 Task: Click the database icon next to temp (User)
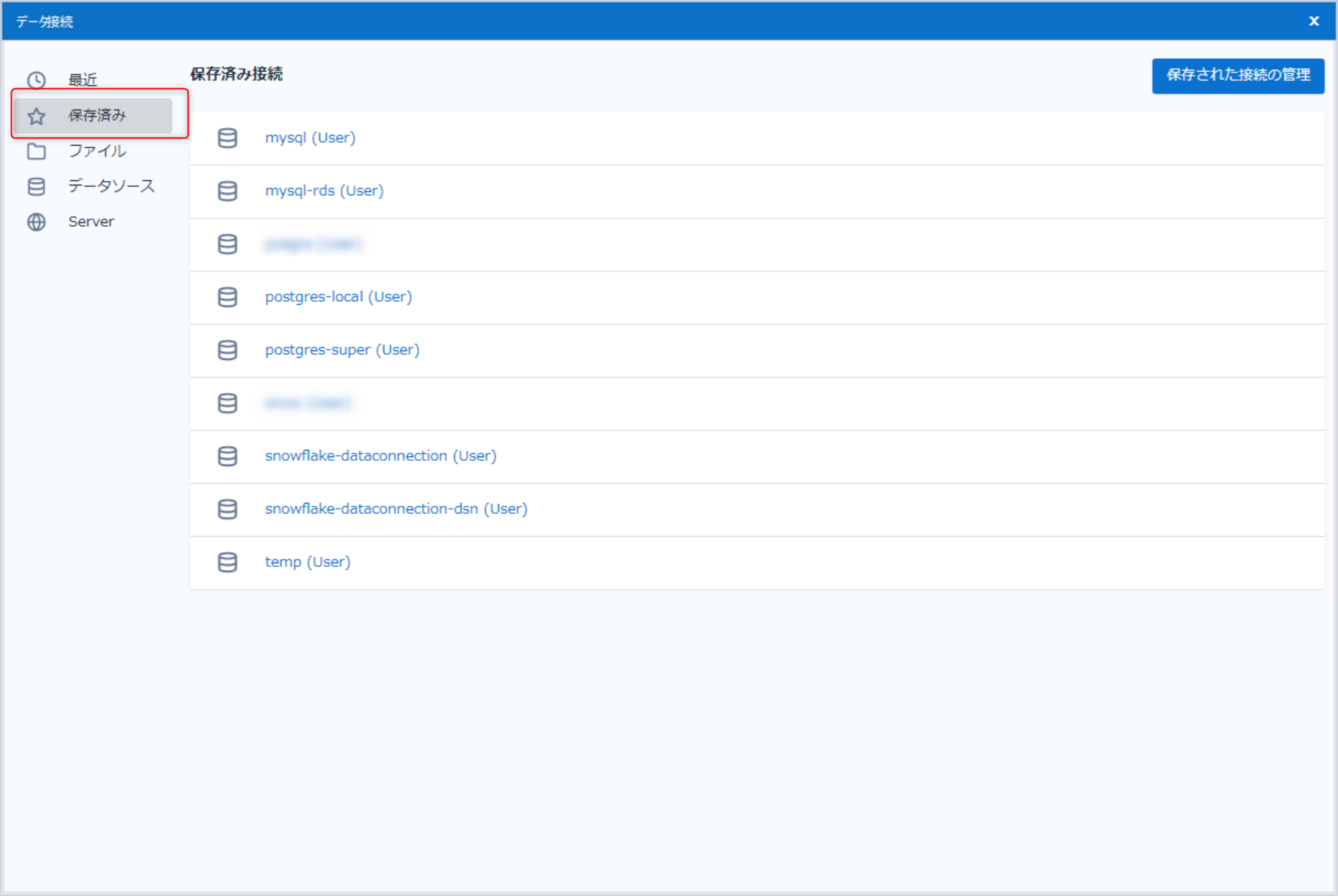tap(228, 562)
